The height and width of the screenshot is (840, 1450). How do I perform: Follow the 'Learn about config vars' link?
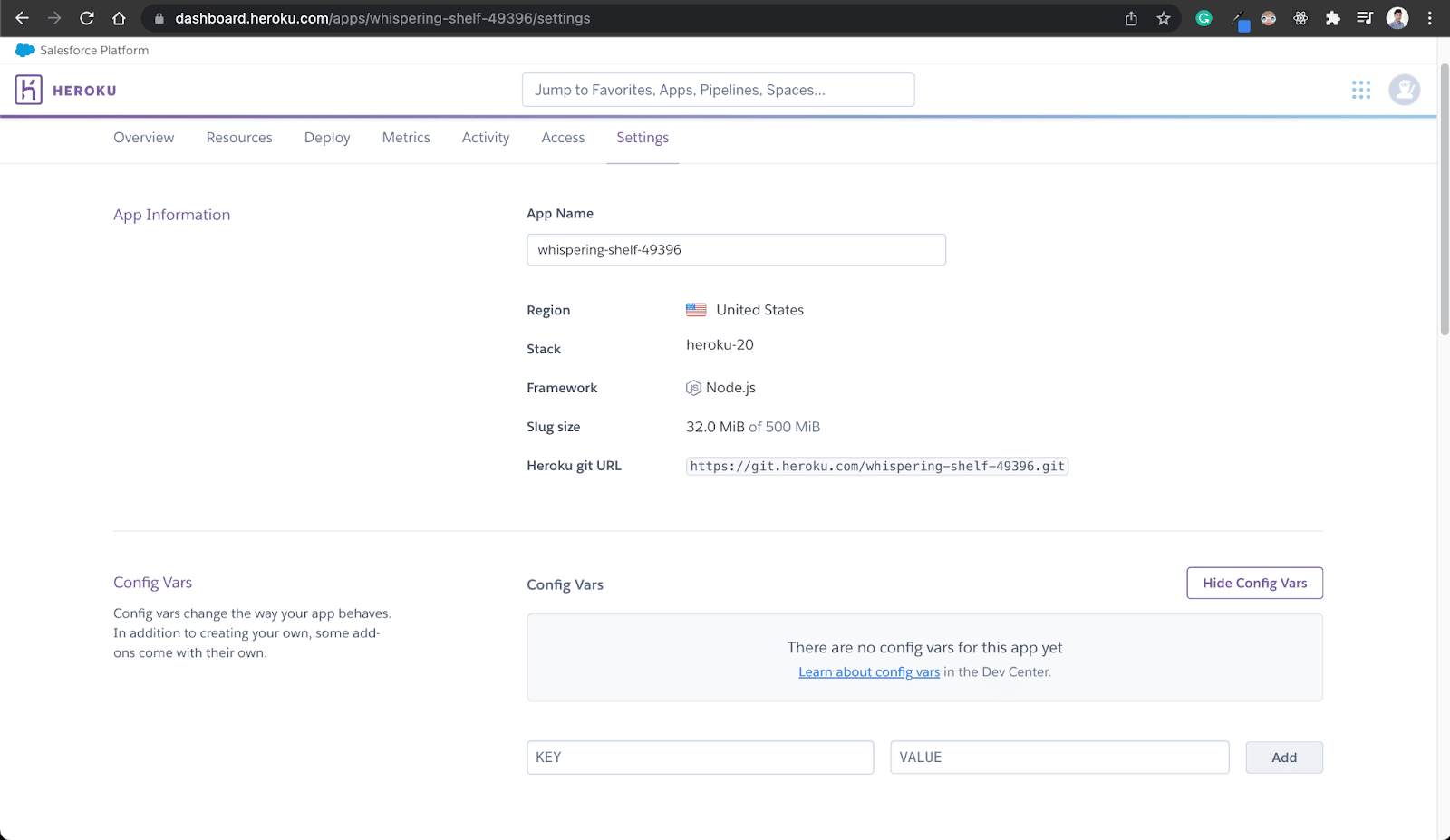click(868, 672)
